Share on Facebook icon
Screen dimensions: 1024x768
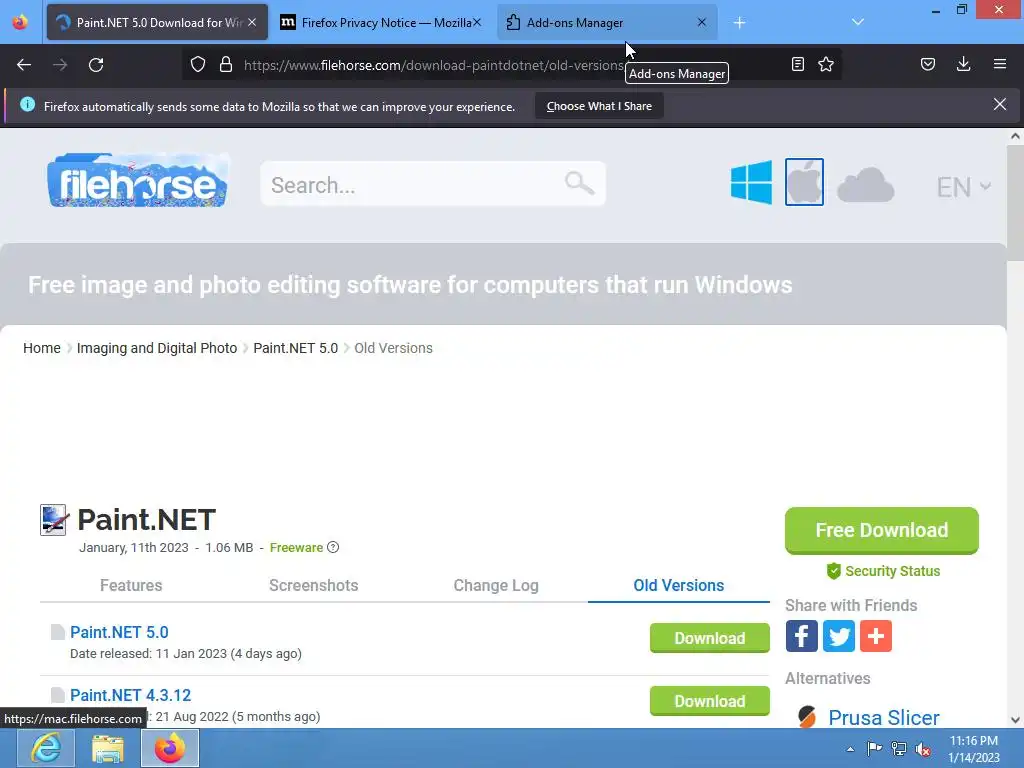tap(801, 636)
